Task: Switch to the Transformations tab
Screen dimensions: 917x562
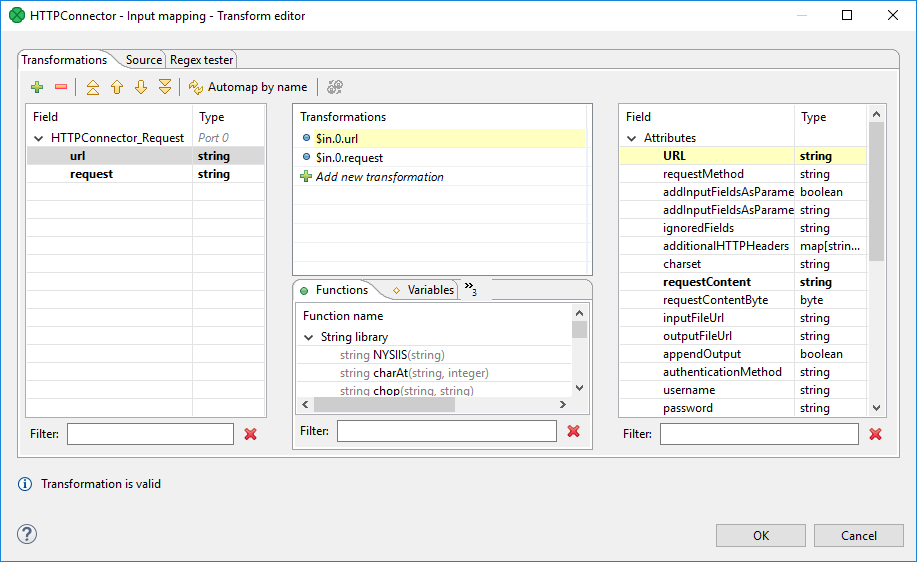Action: (64, 60)
